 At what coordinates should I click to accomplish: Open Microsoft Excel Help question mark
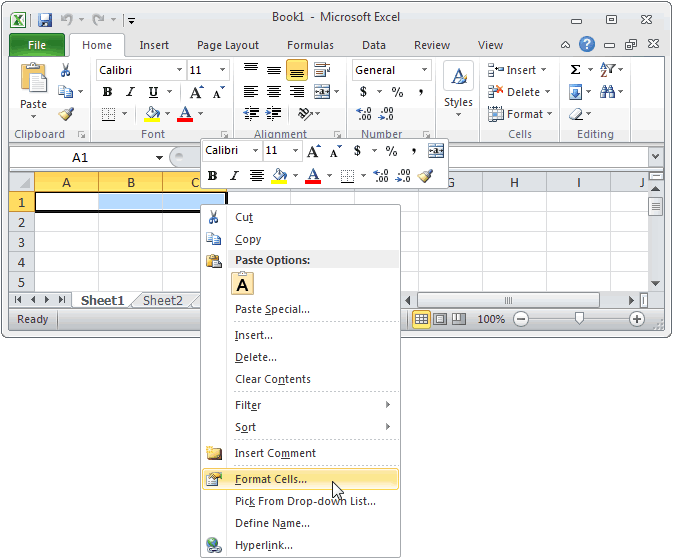587,44
